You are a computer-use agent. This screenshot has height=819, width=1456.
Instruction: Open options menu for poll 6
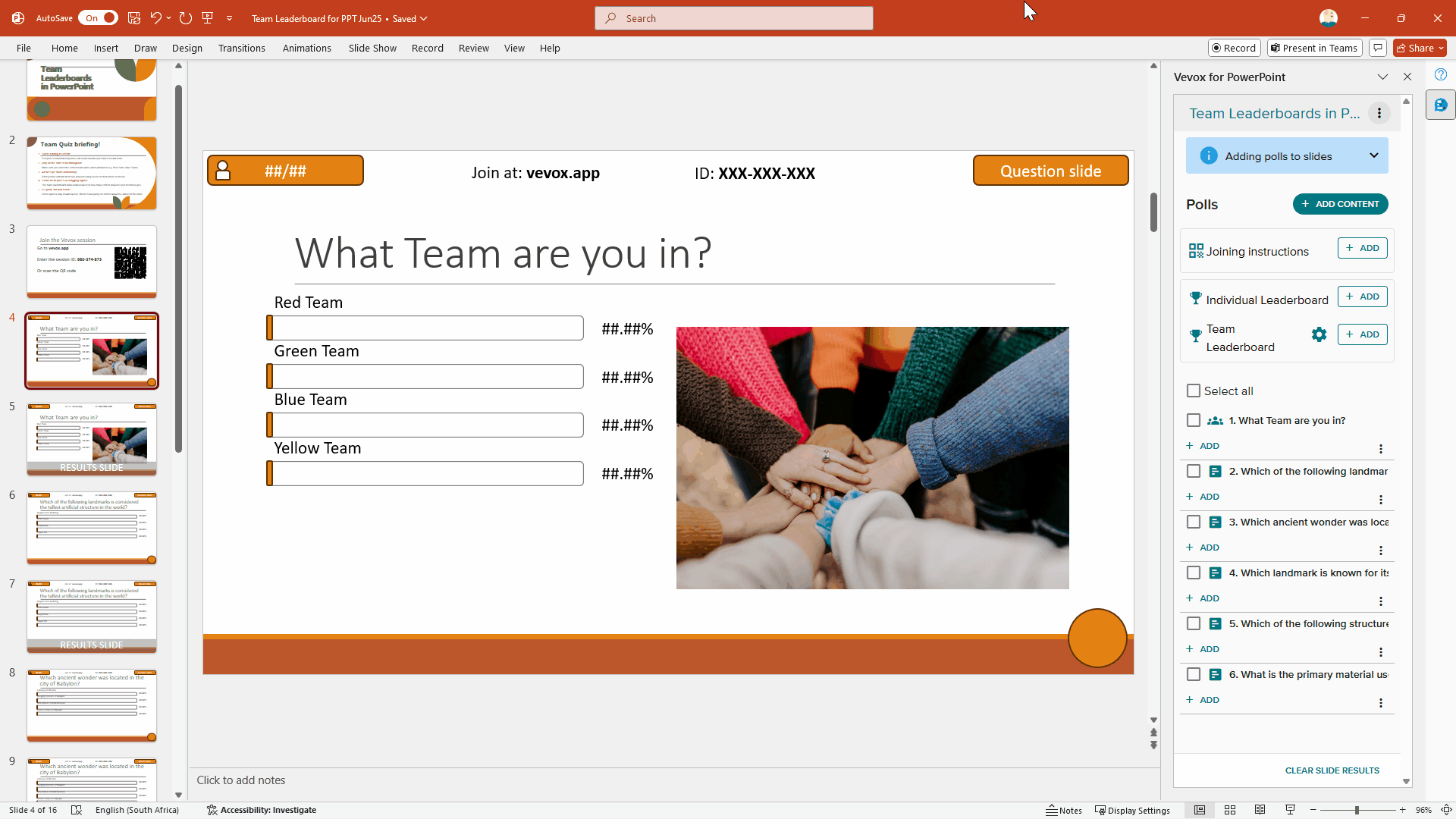pyautogui.click(x=1381, y=703)
